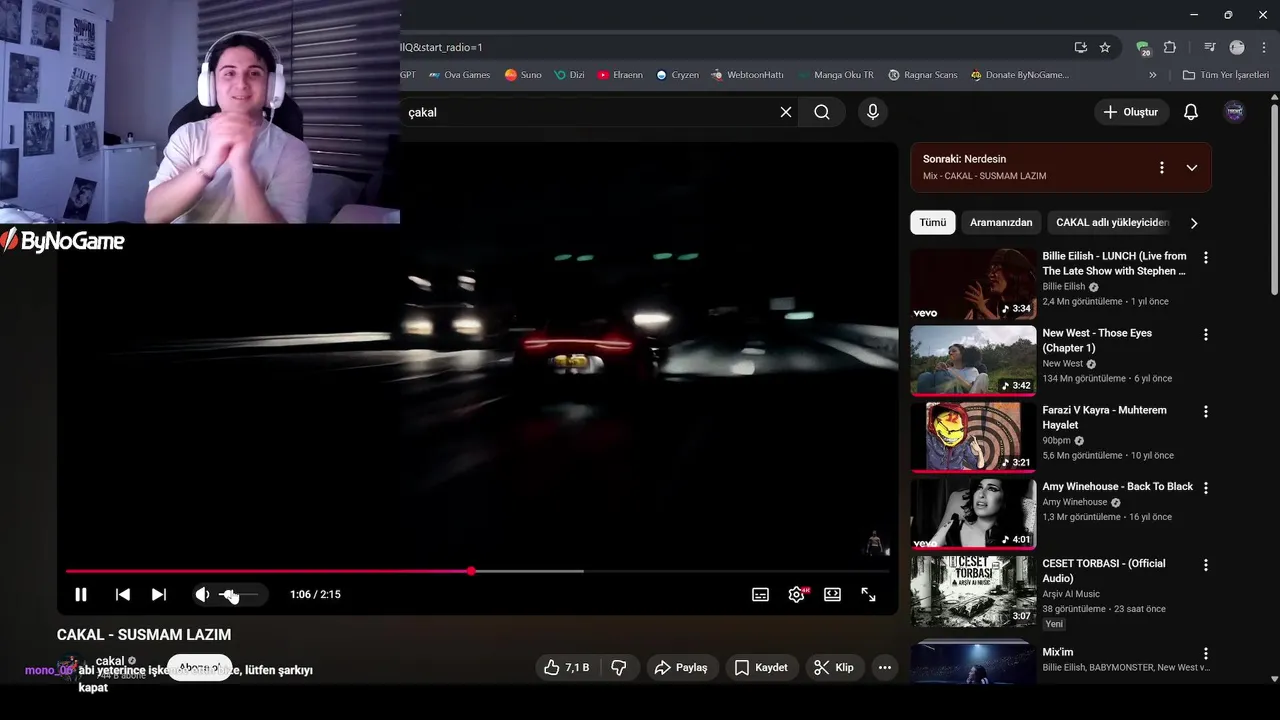Open mix playlist options menu
The height and width of the screenshot is (720, 1280).
coord(1161,168)
